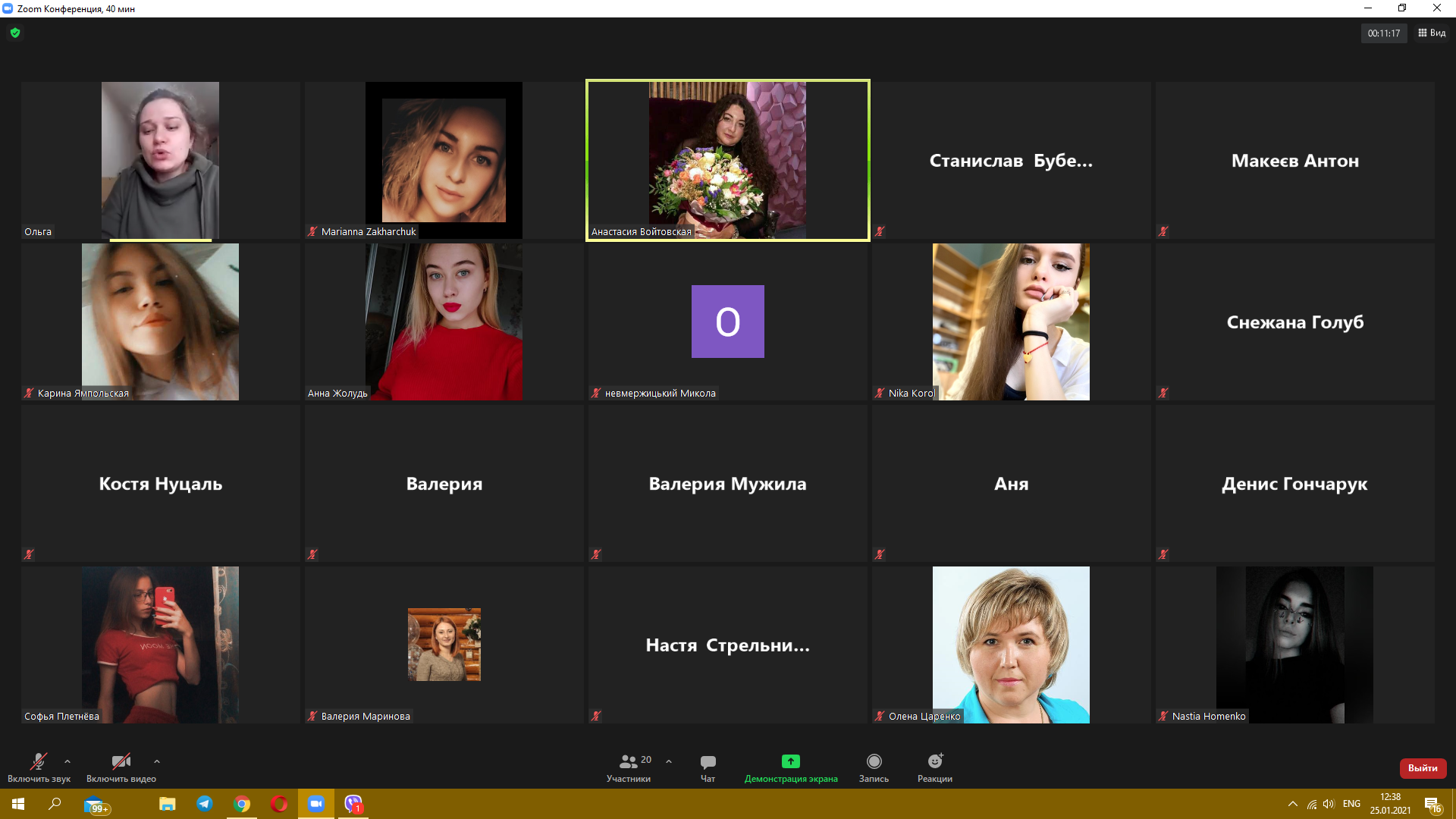Select Анастасия Войтовская's highlighted video tile
1456x819 pixels.
[x=727, y=160]
